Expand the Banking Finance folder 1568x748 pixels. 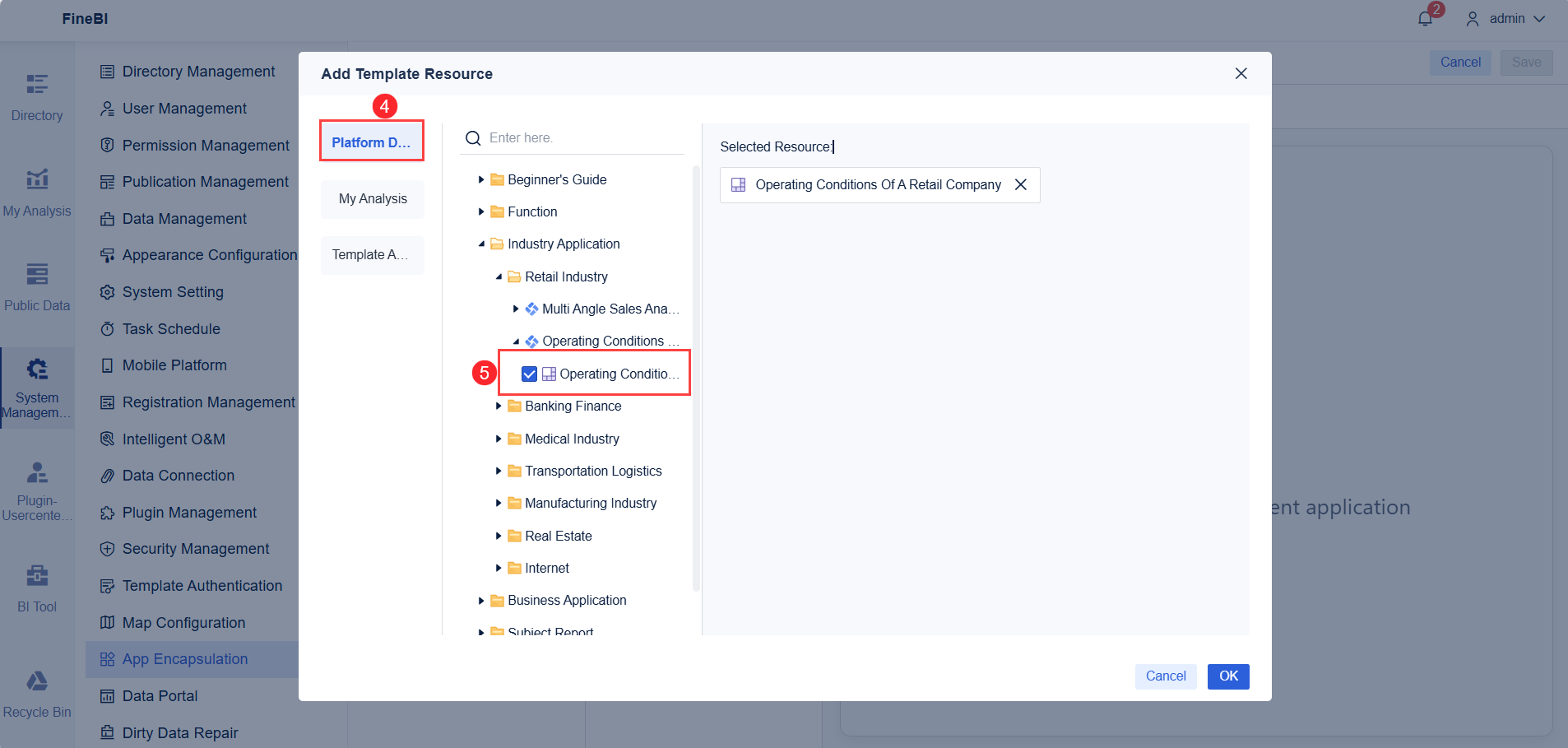tap(499, 407)
